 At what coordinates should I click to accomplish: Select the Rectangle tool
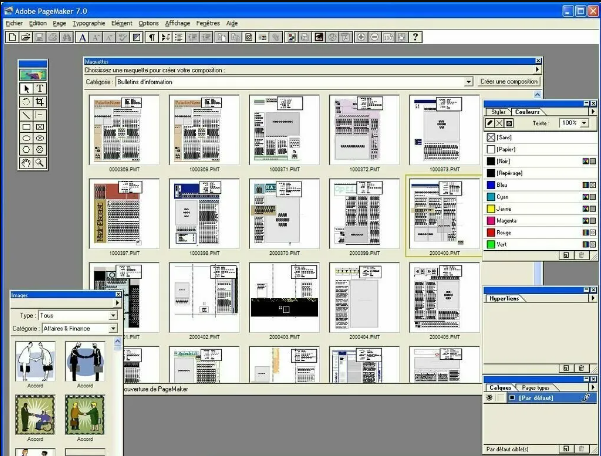point(26,127)
